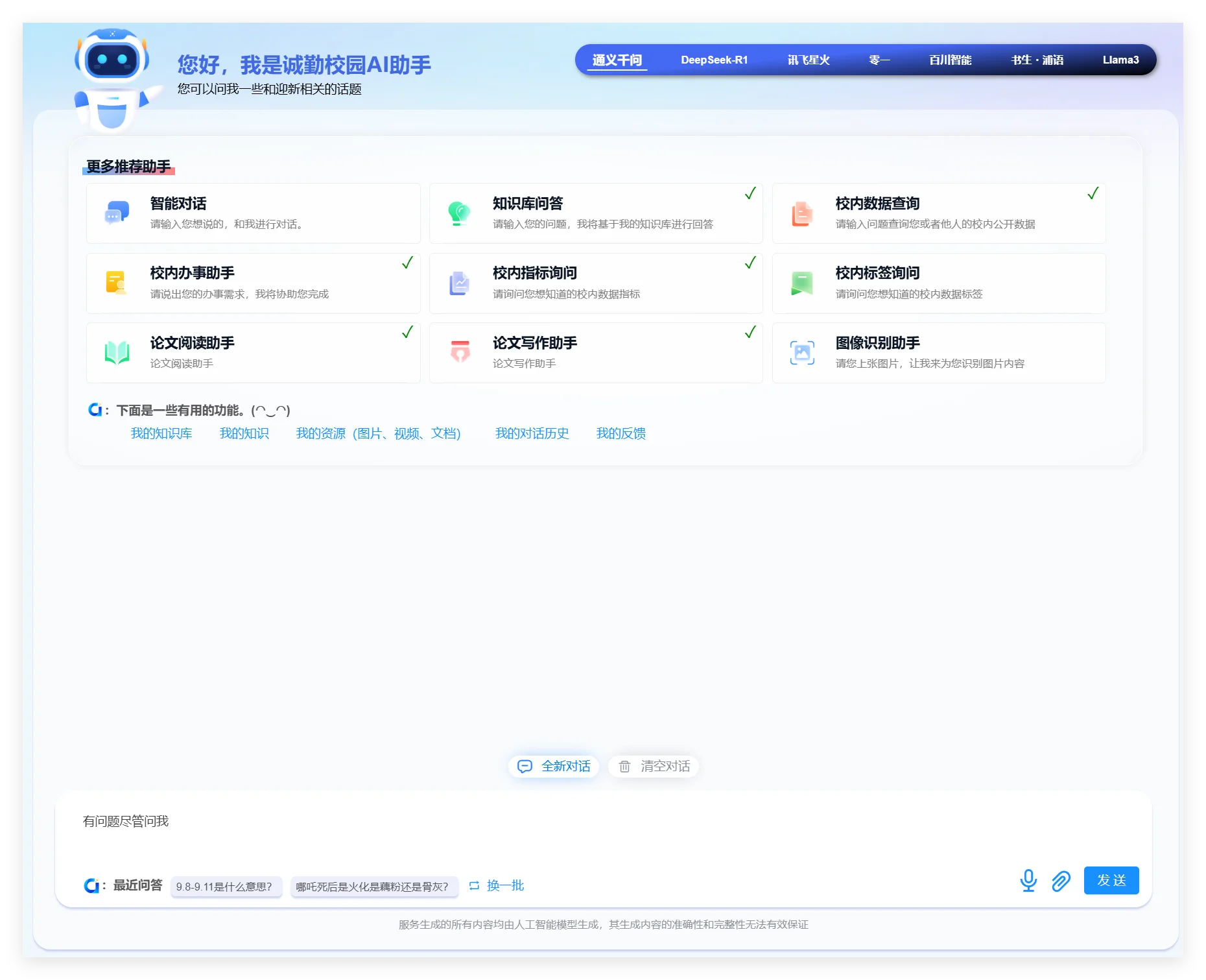Click the paperclip attachment icon
This screenshot has height=980, width=1206.
tap(1061, 881)
